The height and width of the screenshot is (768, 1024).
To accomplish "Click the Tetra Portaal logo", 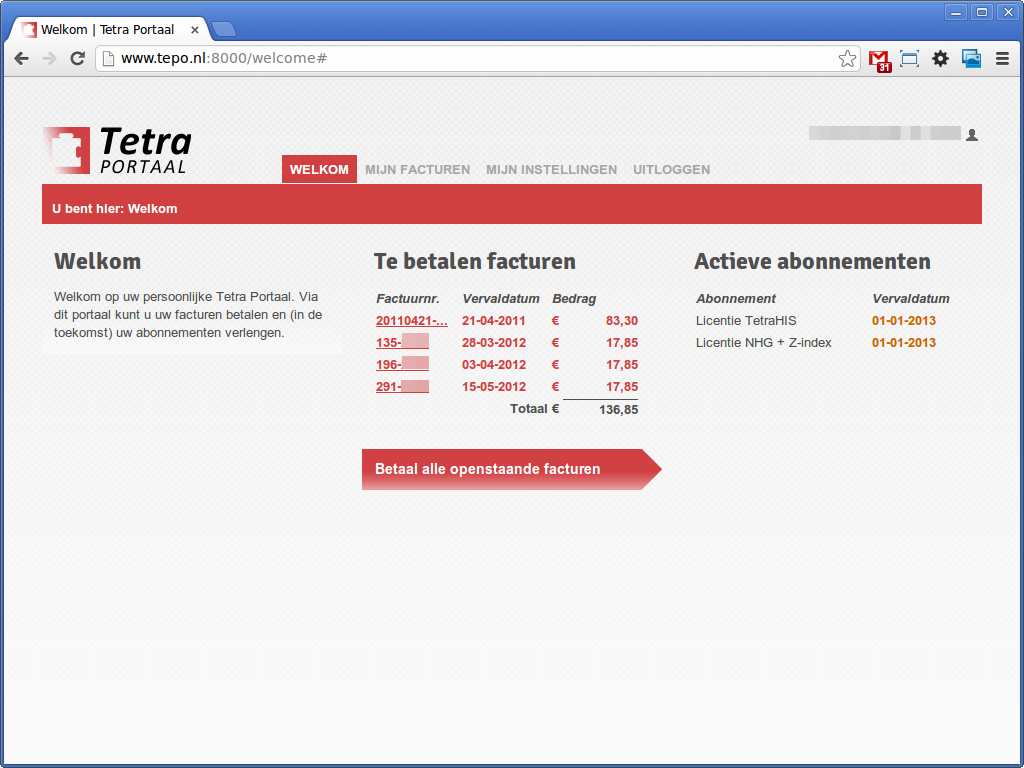I will pyautogui.click(x=117, y=150).
